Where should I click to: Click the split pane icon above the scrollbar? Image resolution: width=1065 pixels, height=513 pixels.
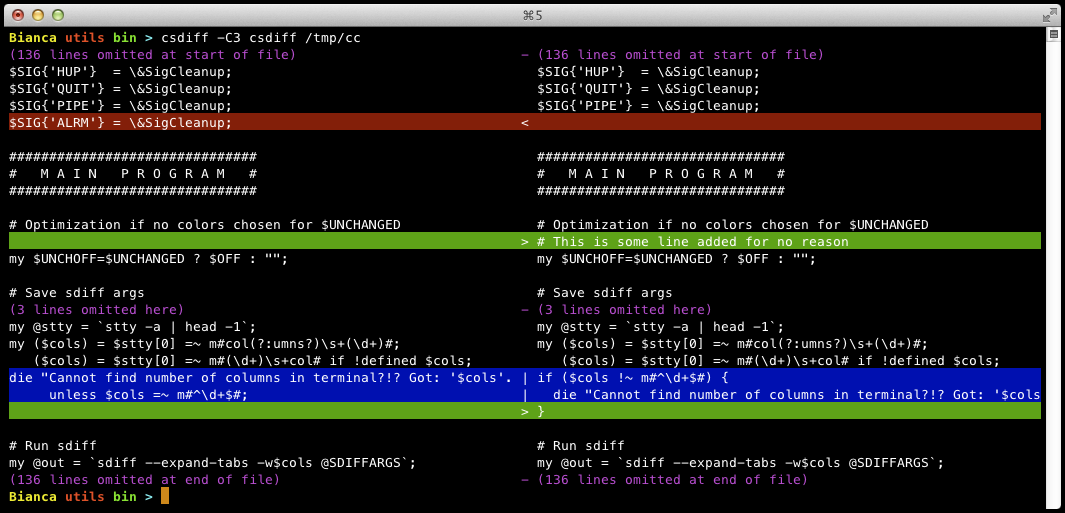click(1053, 35)
